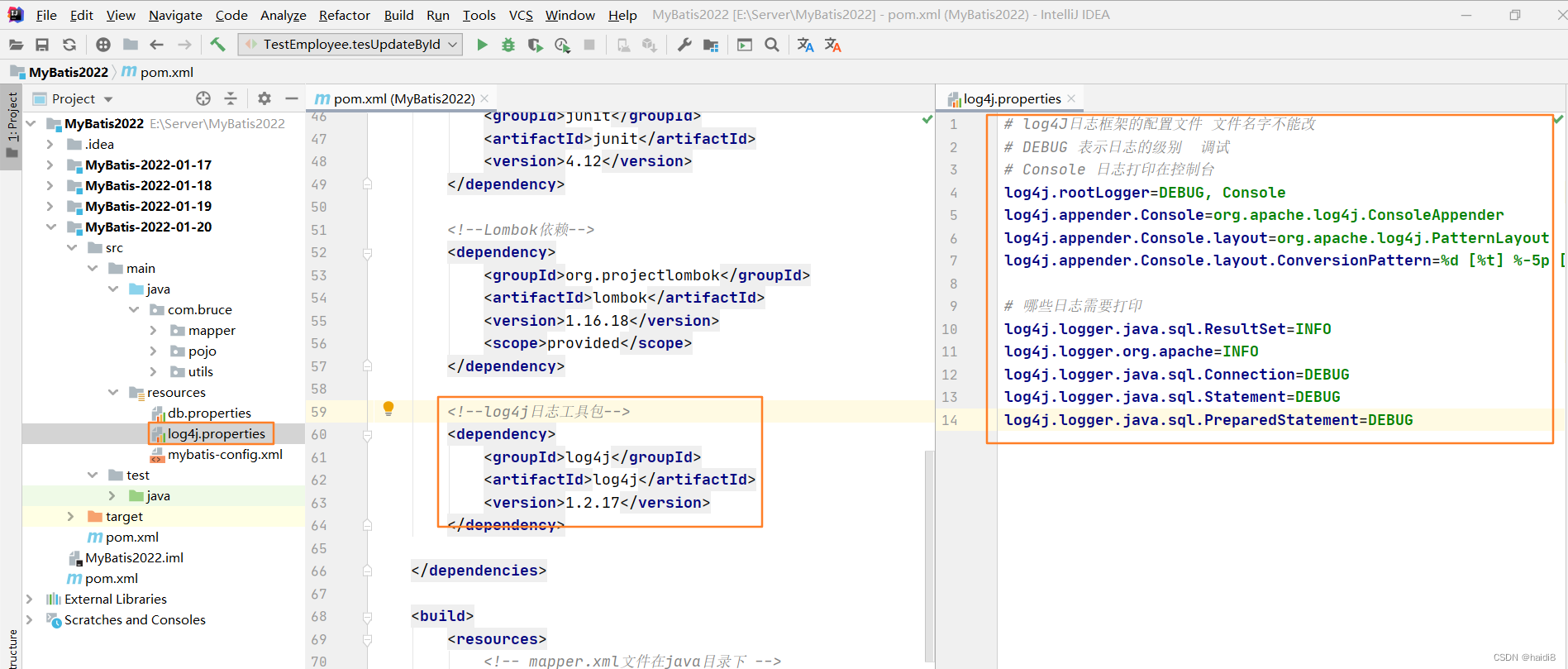Expand the MyBatis-2022-01-18 module
The image size is (1568, 669).
(x=50, y=185)
